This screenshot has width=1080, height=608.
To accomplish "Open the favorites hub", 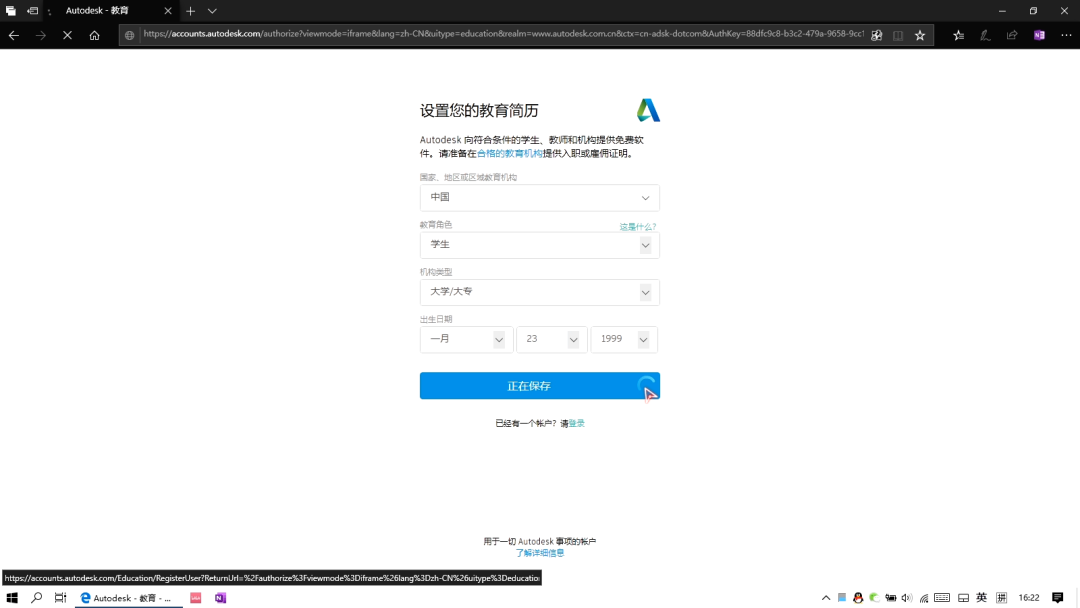I will coord(958,35).
